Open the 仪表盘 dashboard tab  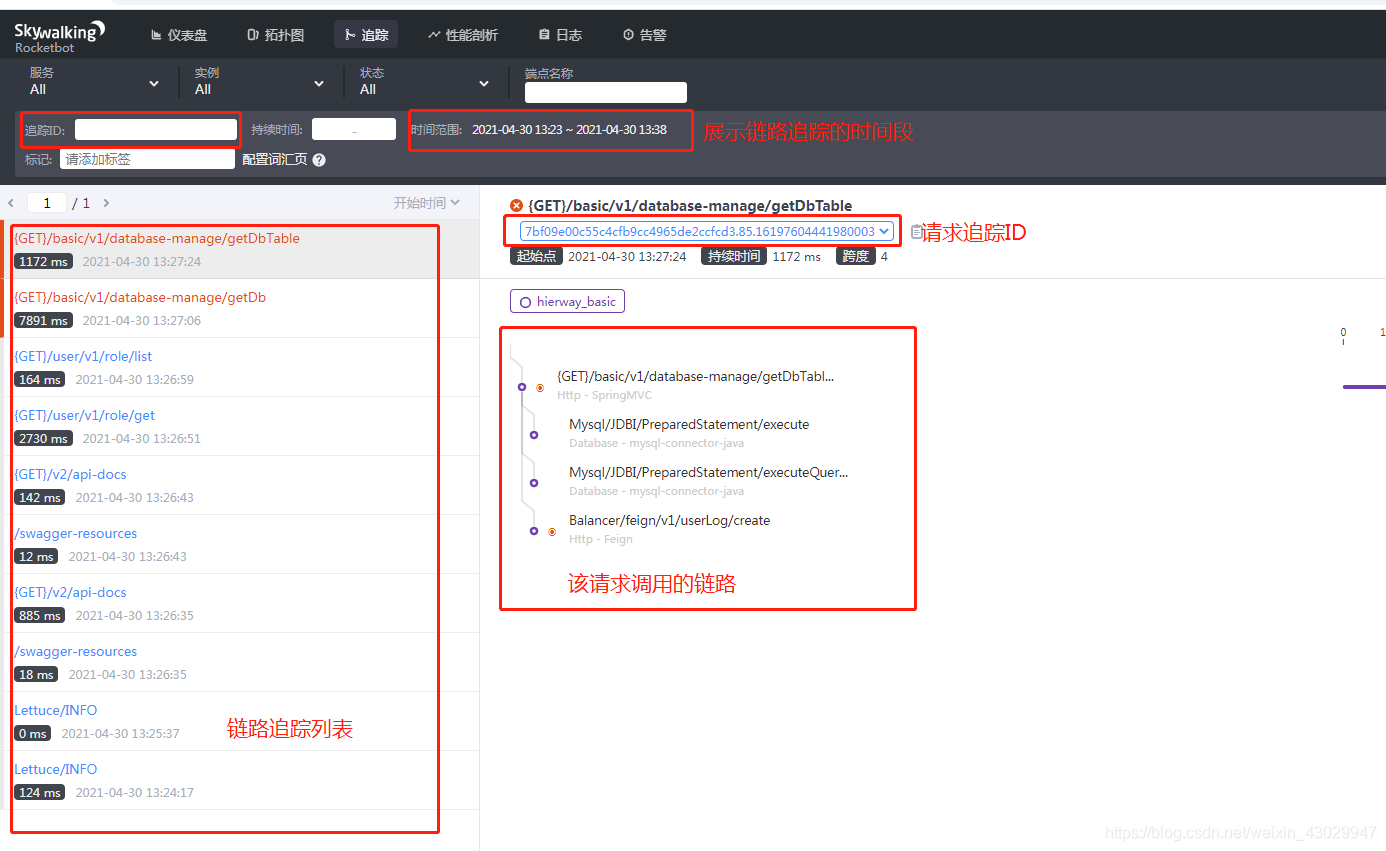(179, 35)
